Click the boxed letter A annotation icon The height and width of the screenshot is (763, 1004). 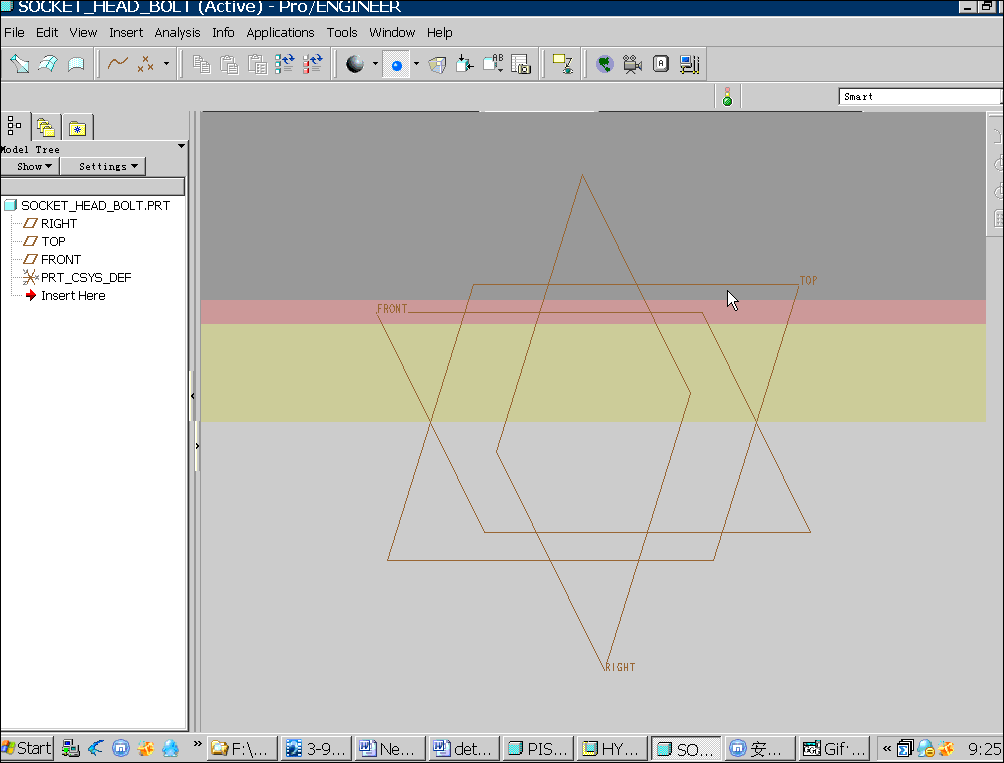(661, 64)
